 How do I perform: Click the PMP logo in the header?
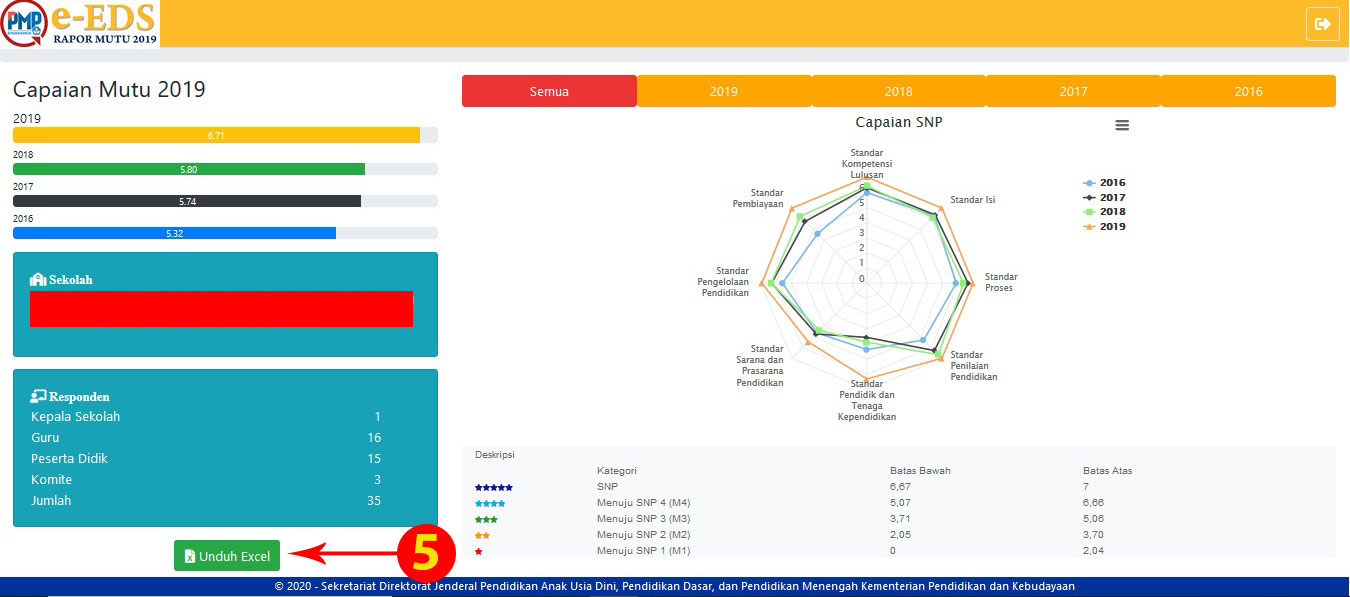(x=24, y=23)
